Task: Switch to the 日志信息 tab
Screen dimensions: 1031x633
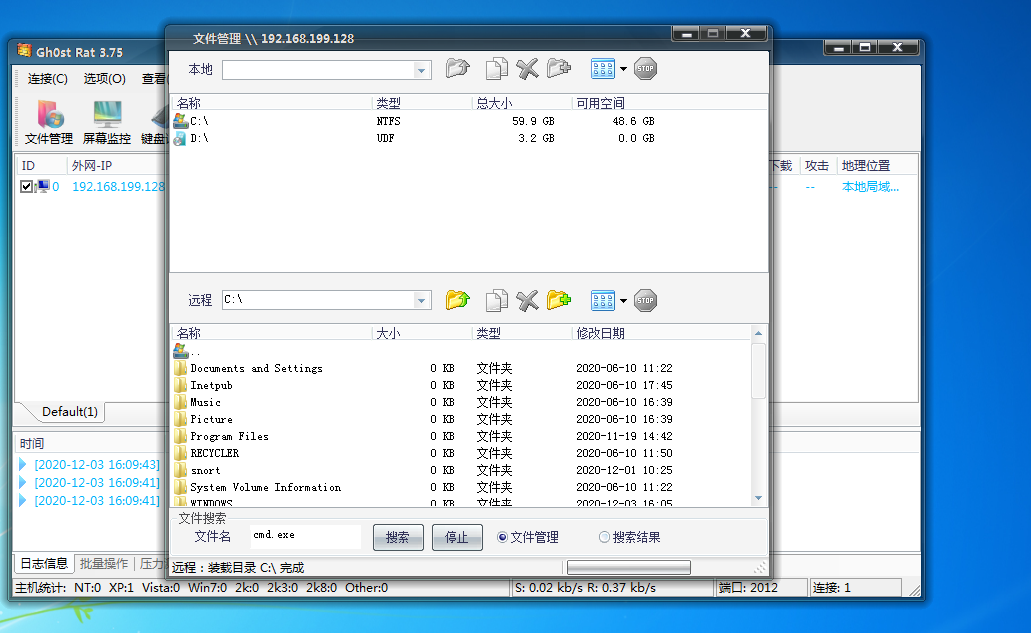Action: click(44, 563)
